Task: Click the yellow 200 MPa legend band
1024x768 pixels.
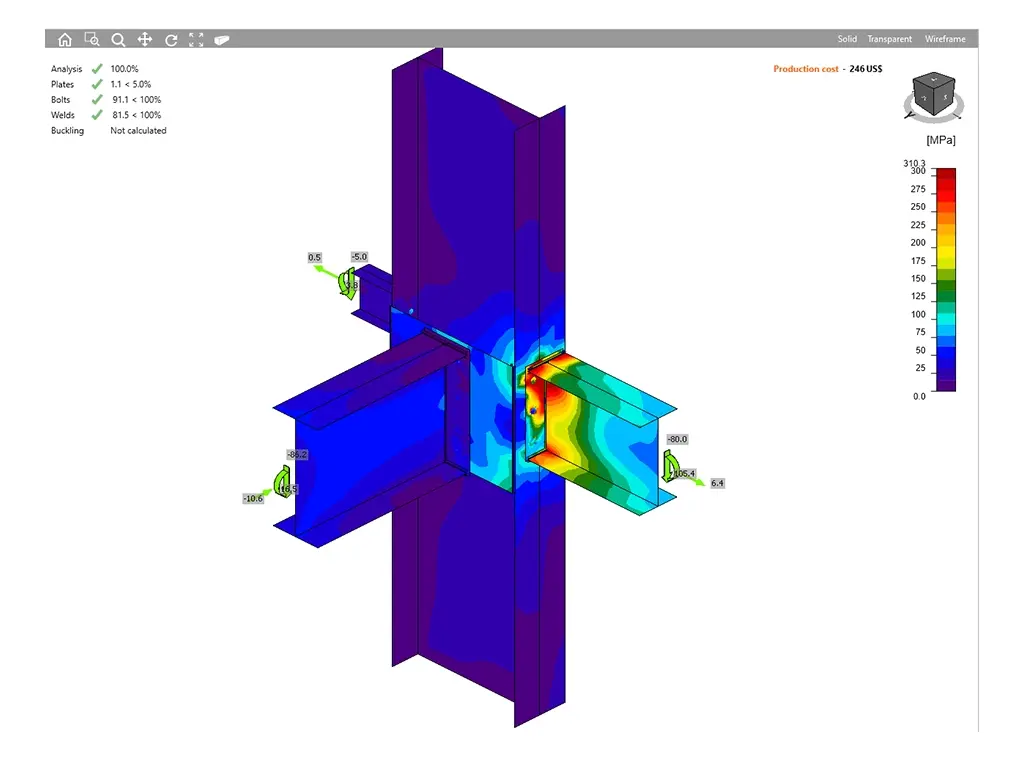Action: (x=946, y=243)
